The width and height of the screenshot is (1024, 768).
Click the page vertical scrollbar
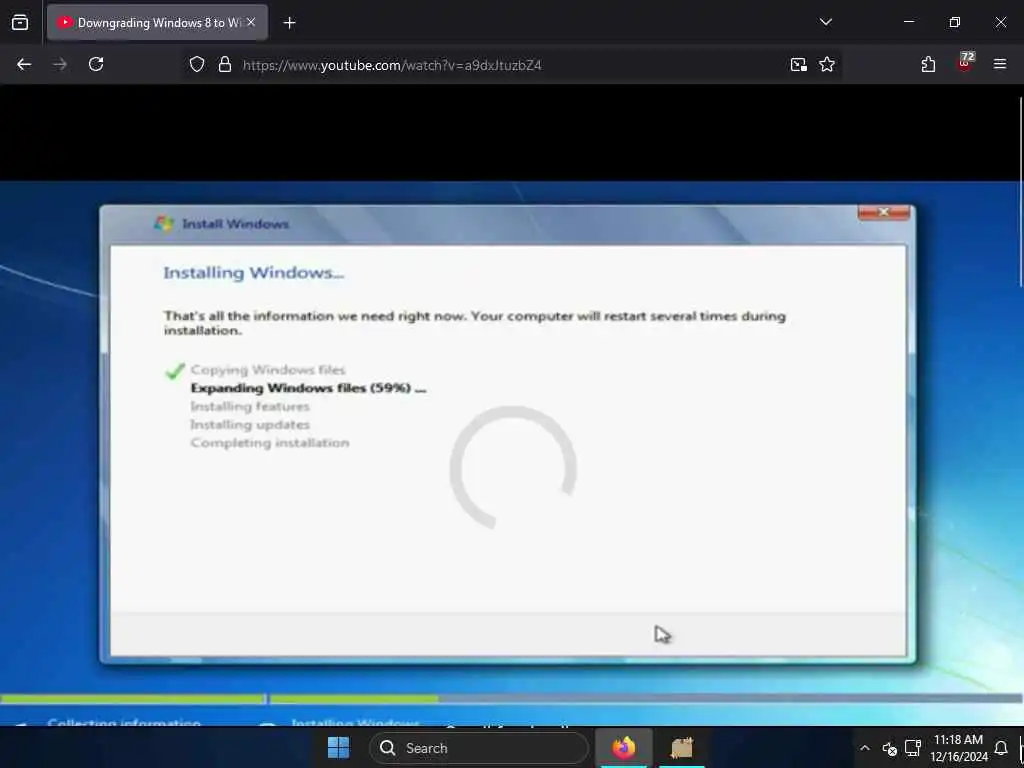pyautogui.click(x=1020, y=191)
